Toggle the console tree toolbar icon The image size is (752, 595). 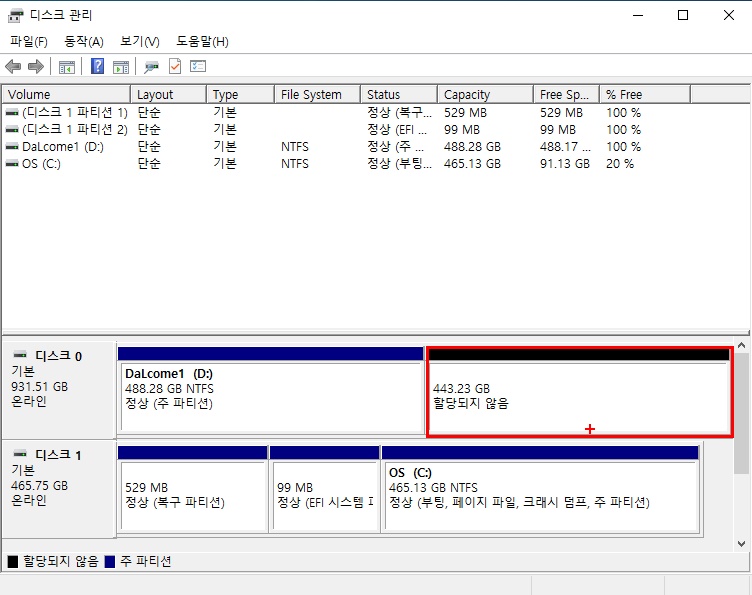pos(67,67)
